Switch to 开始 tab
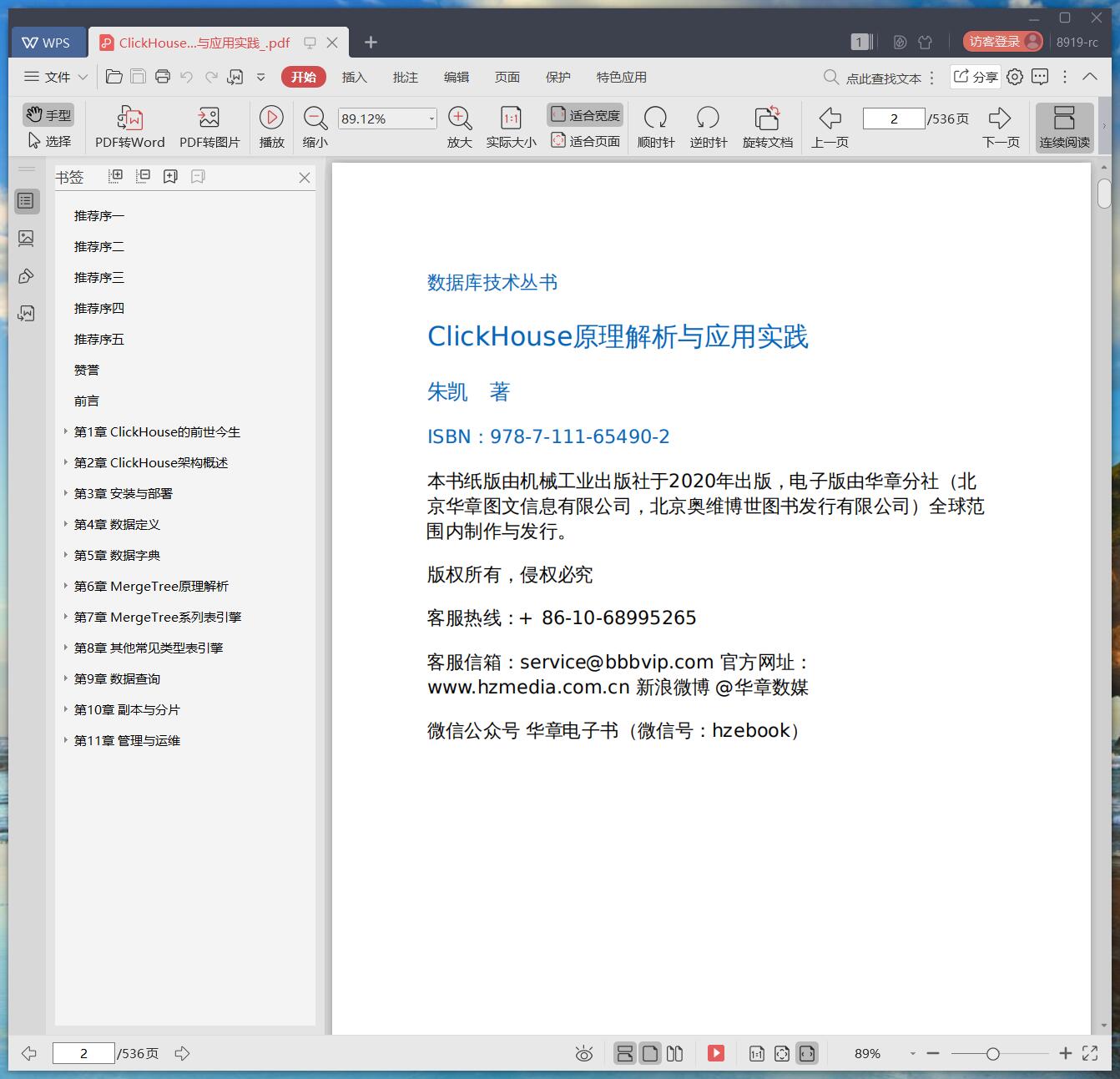The width and height of the screenshot is (1120, 1079). [304, 77]
